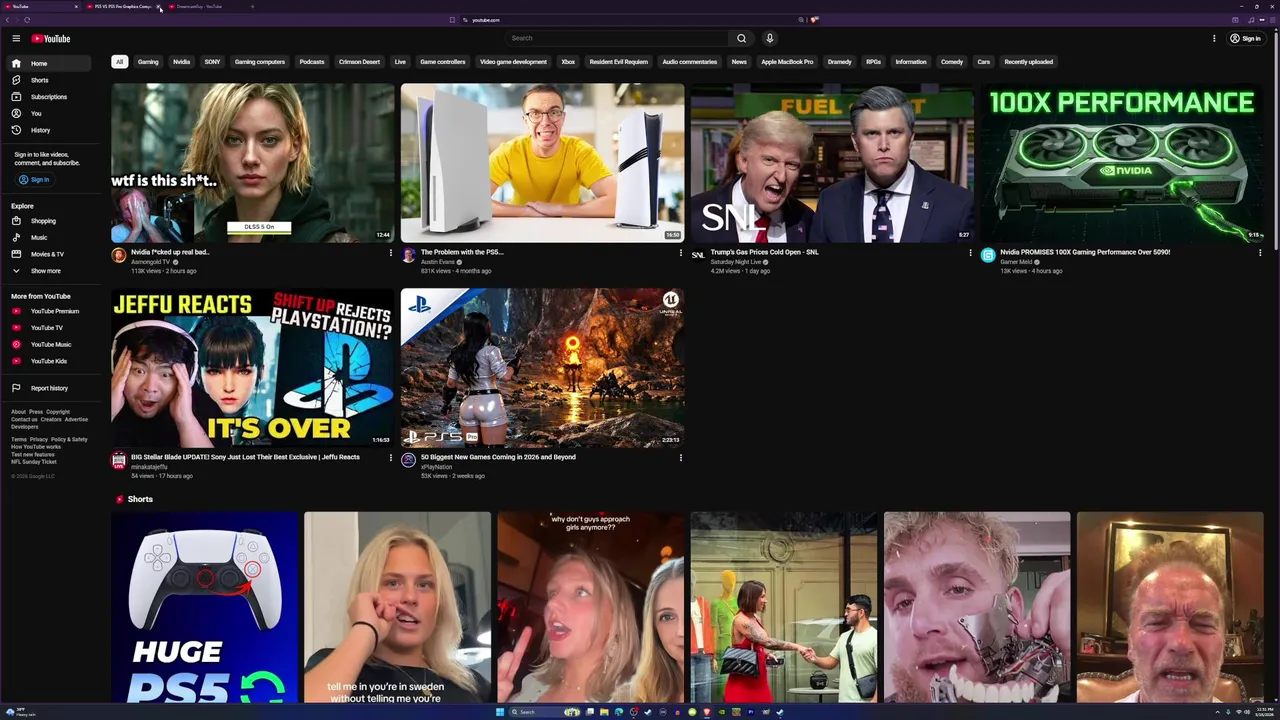The height and width of the screenshot is (720, 1280).
Task: Go to Home in sidebar
Action: [50, 63]
